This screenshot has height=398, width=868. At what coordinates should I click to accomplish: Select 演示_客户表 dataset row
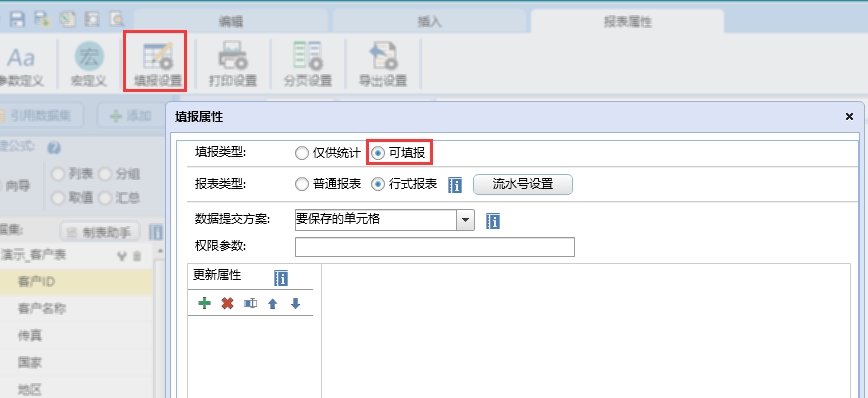click(x=76, y=256)
